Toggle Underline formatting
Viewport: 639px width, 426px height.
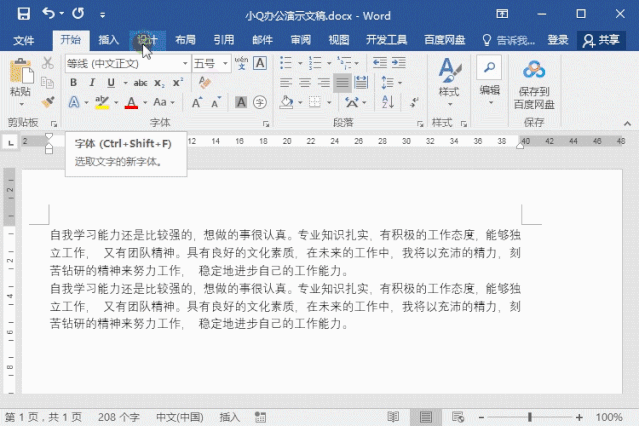pos(111,83)
